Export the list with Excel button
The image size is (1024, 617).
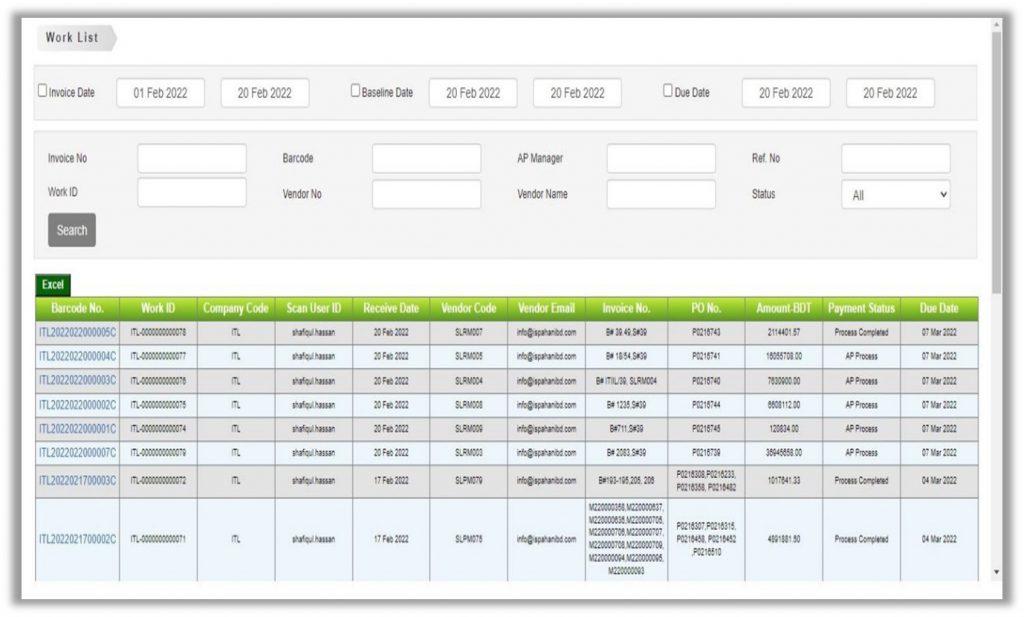(x=53, y=285)
